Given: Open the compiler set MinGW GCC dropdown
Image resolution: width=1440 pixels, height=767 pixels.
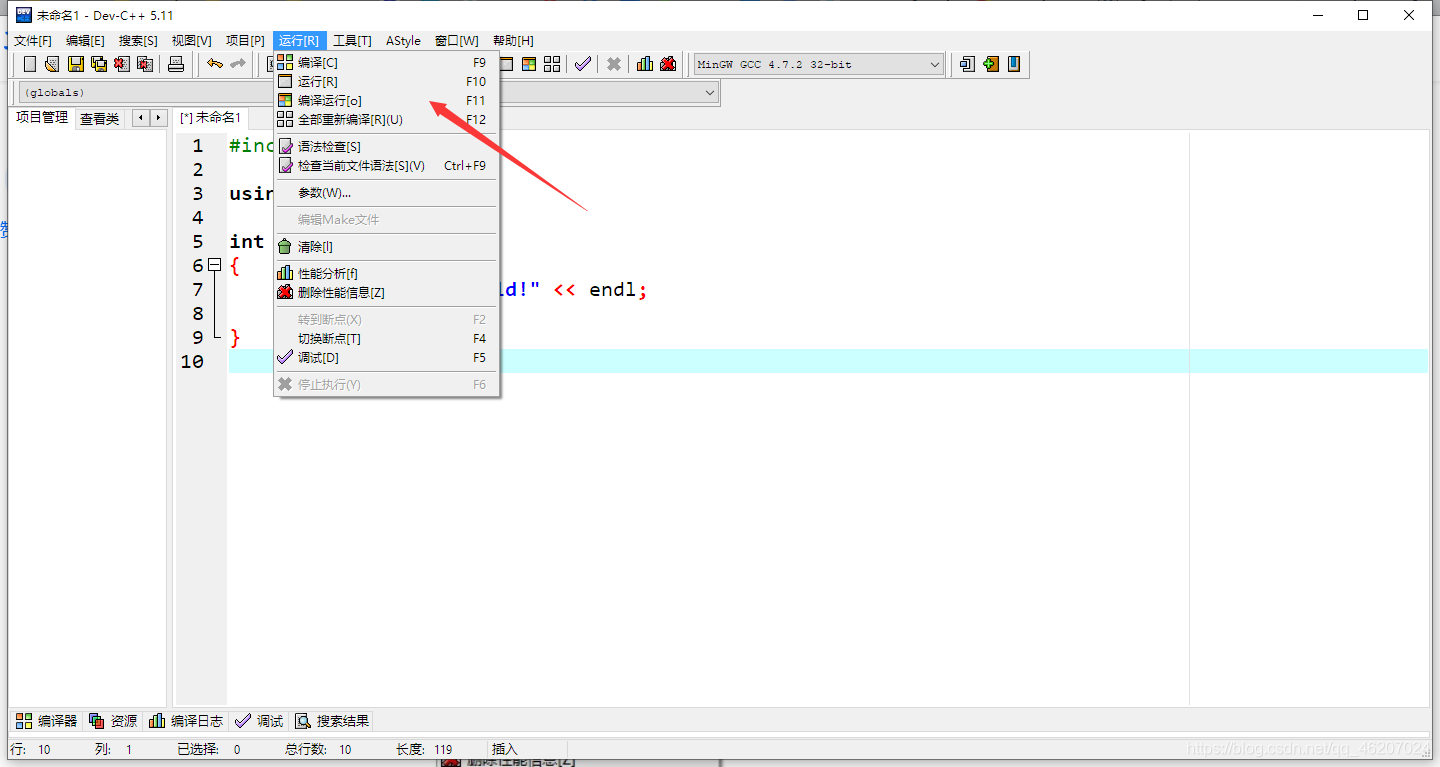Looking at the screenshot, I should tap(819, 64).
